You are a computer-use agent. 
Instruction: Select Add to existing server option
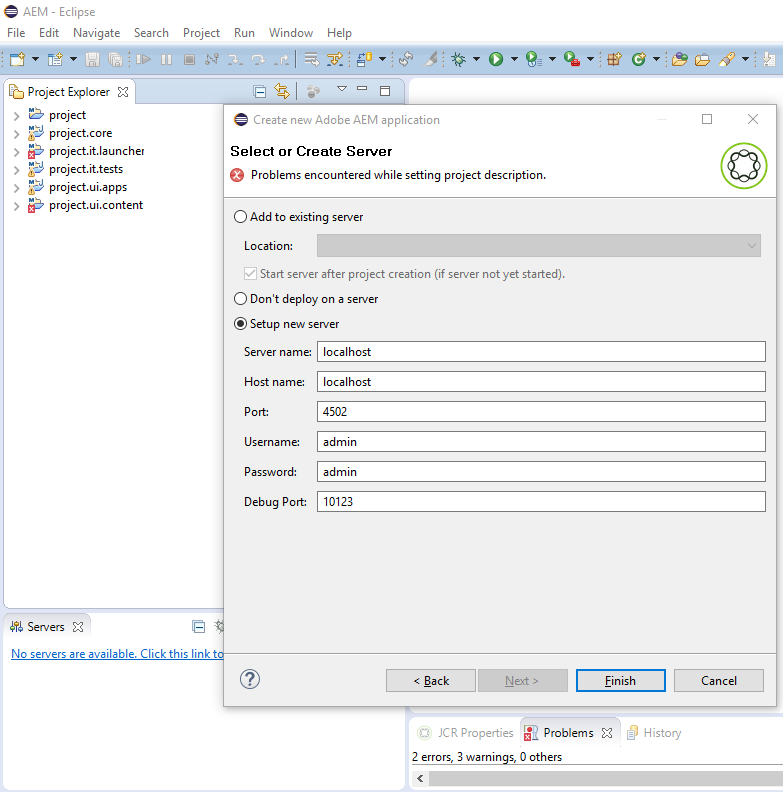pos(240,217)
